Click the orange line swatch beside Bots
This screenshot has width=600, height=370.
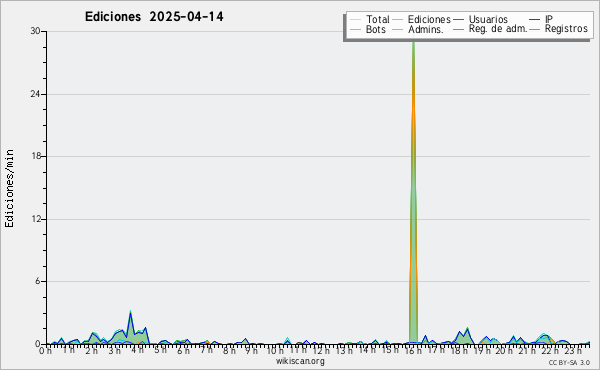coord(355,29)
